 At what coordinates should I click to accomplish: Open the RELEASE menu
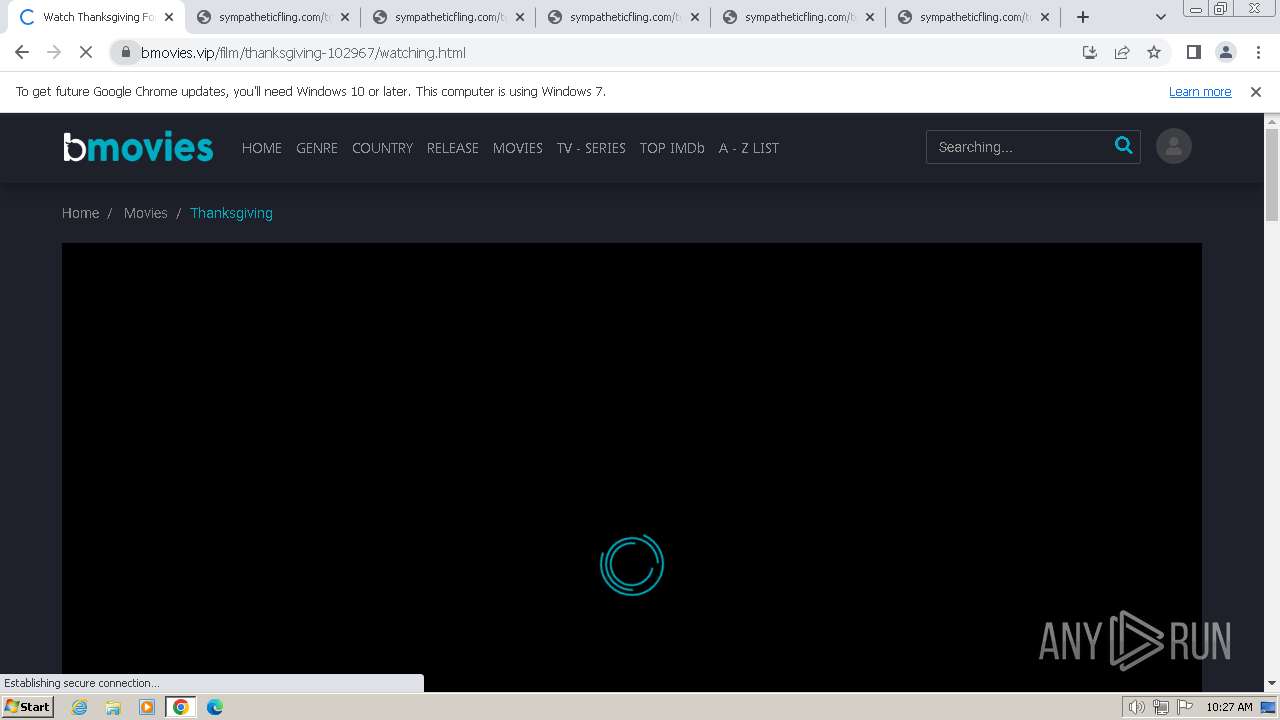tap(453, 148)
